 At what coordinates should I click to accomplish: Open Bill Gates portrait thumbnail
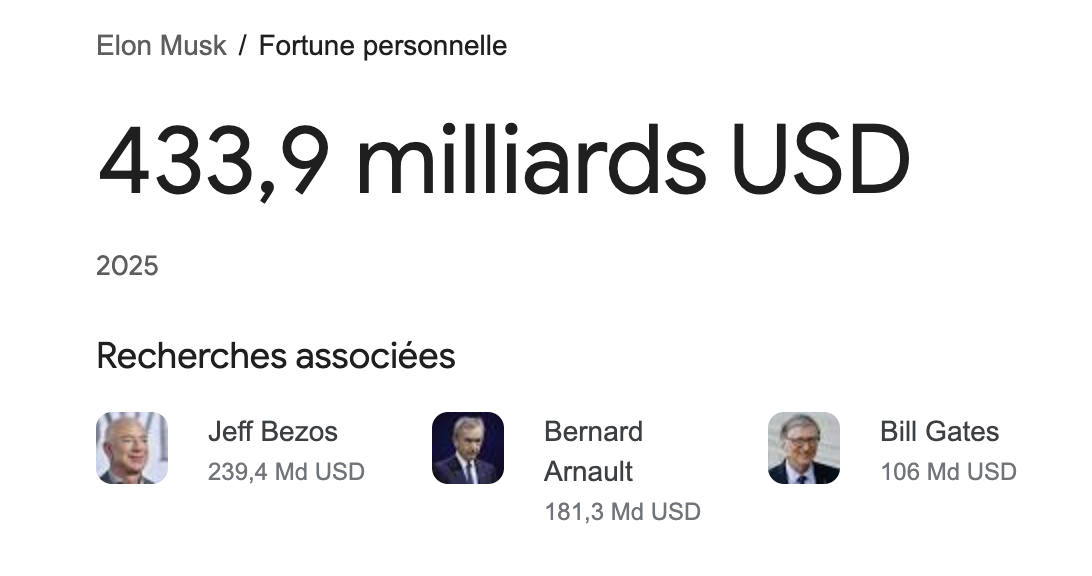[804, 448]
